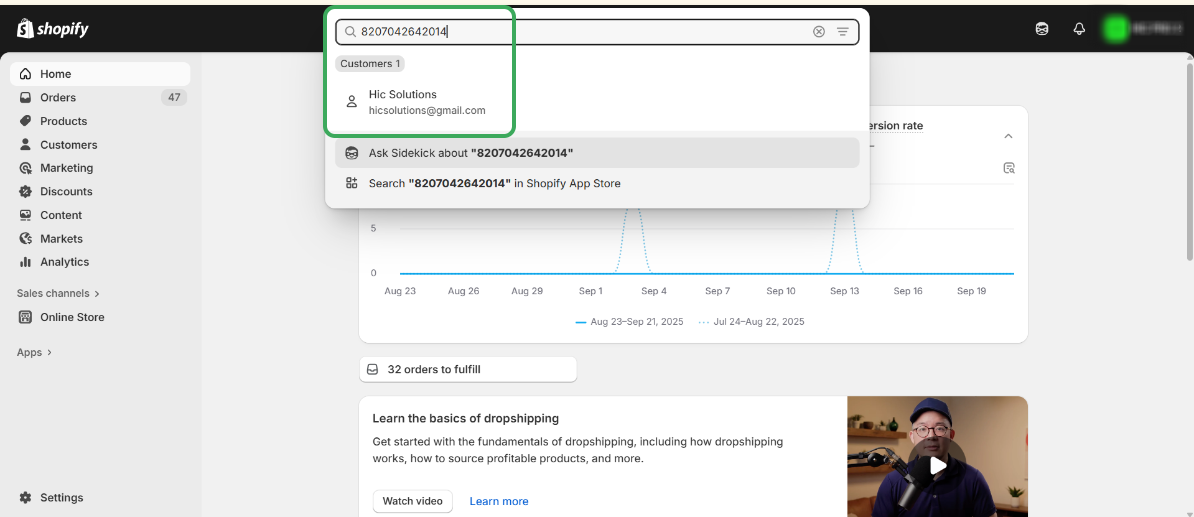Screen dimensions: 1194x517
Task: Open the Sidekick assistant icon in top bar
Action: (1042, 29)
